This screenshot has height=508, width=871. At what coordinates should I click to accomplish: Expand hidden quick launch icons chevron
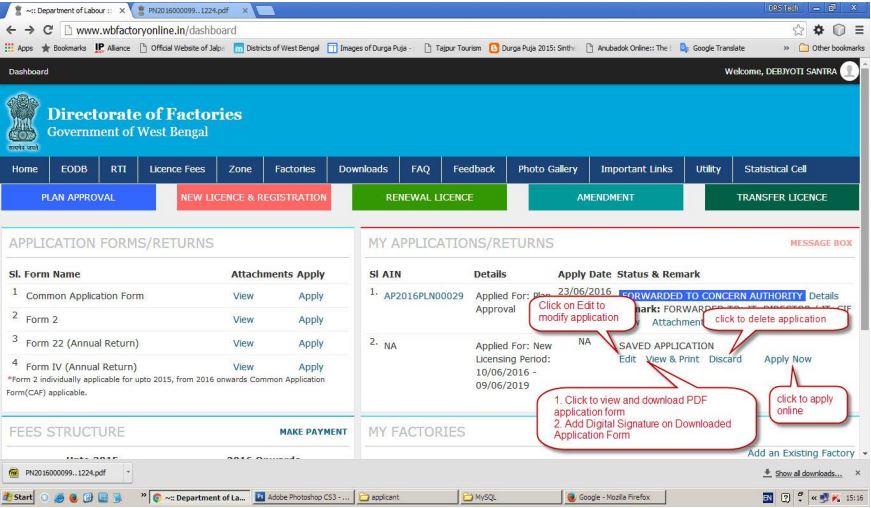pos(143,495)
